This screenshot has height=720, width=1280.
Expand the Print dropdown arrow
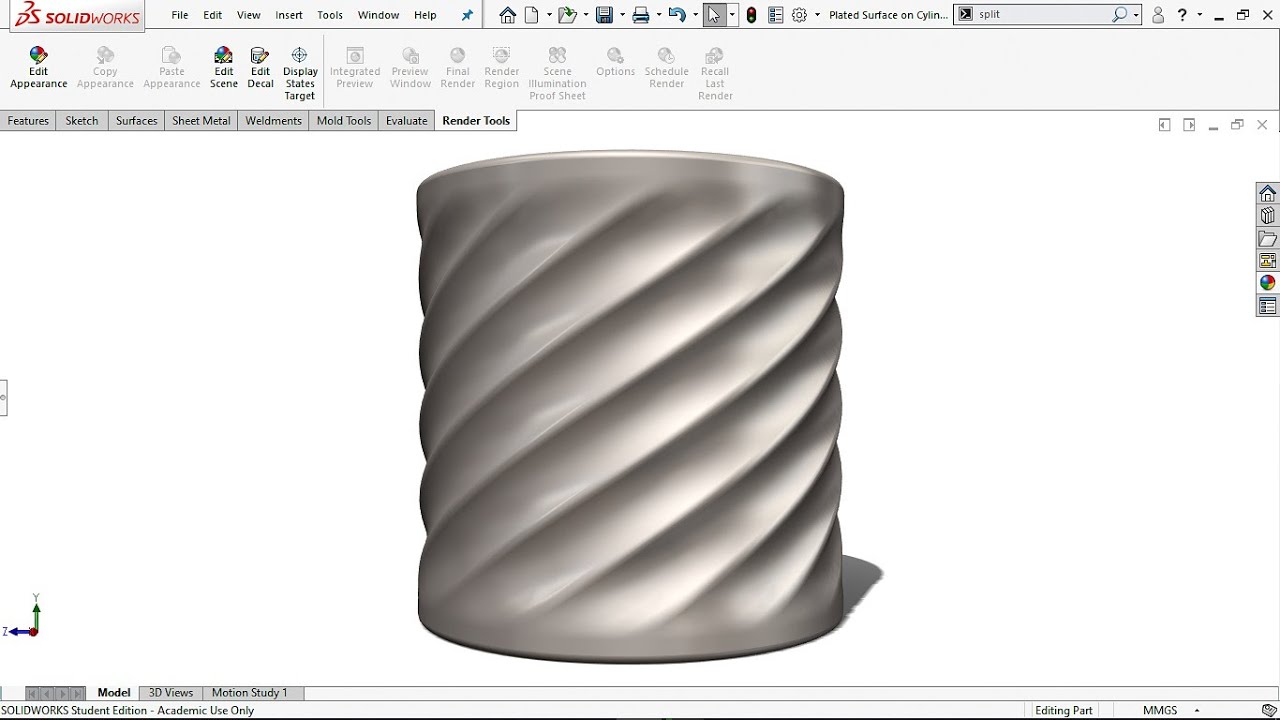tap(659, 15)
